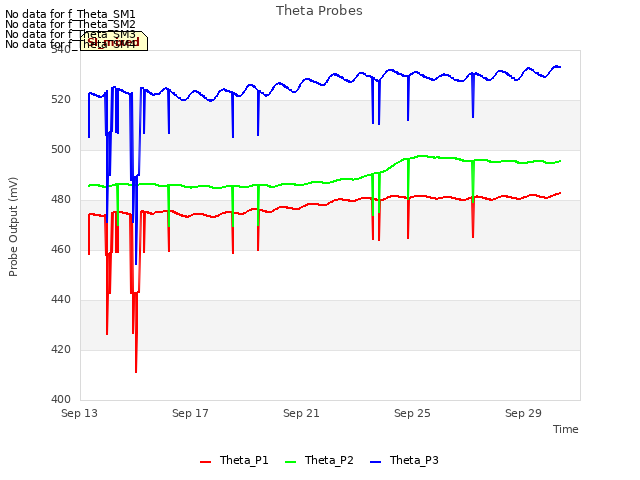Click the blue Theta_P3 line end point
This screenshot has width=640, height=480.
pos(560,67)
